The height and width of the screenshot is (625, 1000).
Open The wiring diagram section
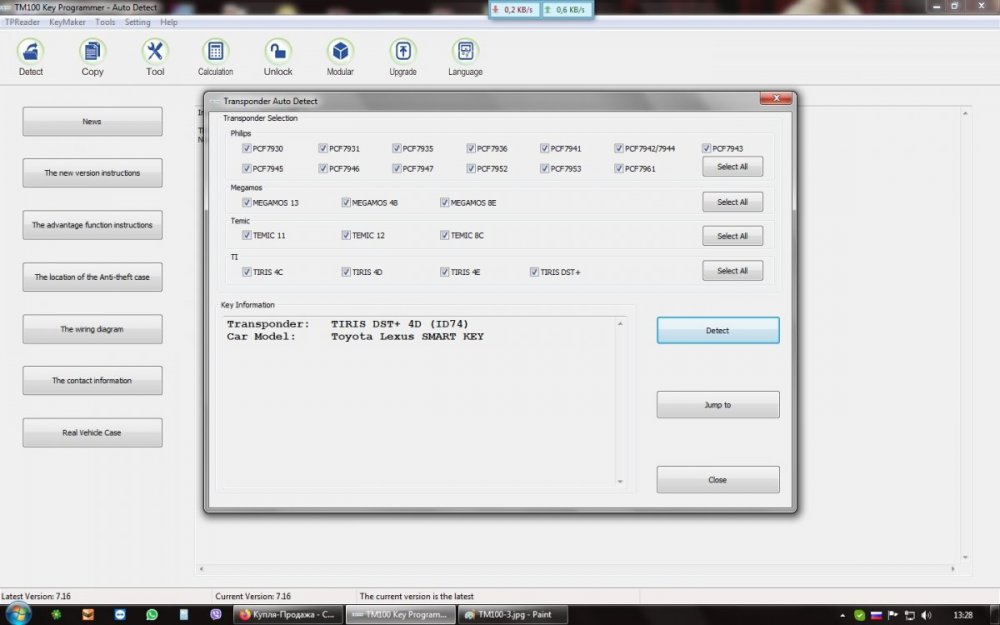(x=92, y=329)
